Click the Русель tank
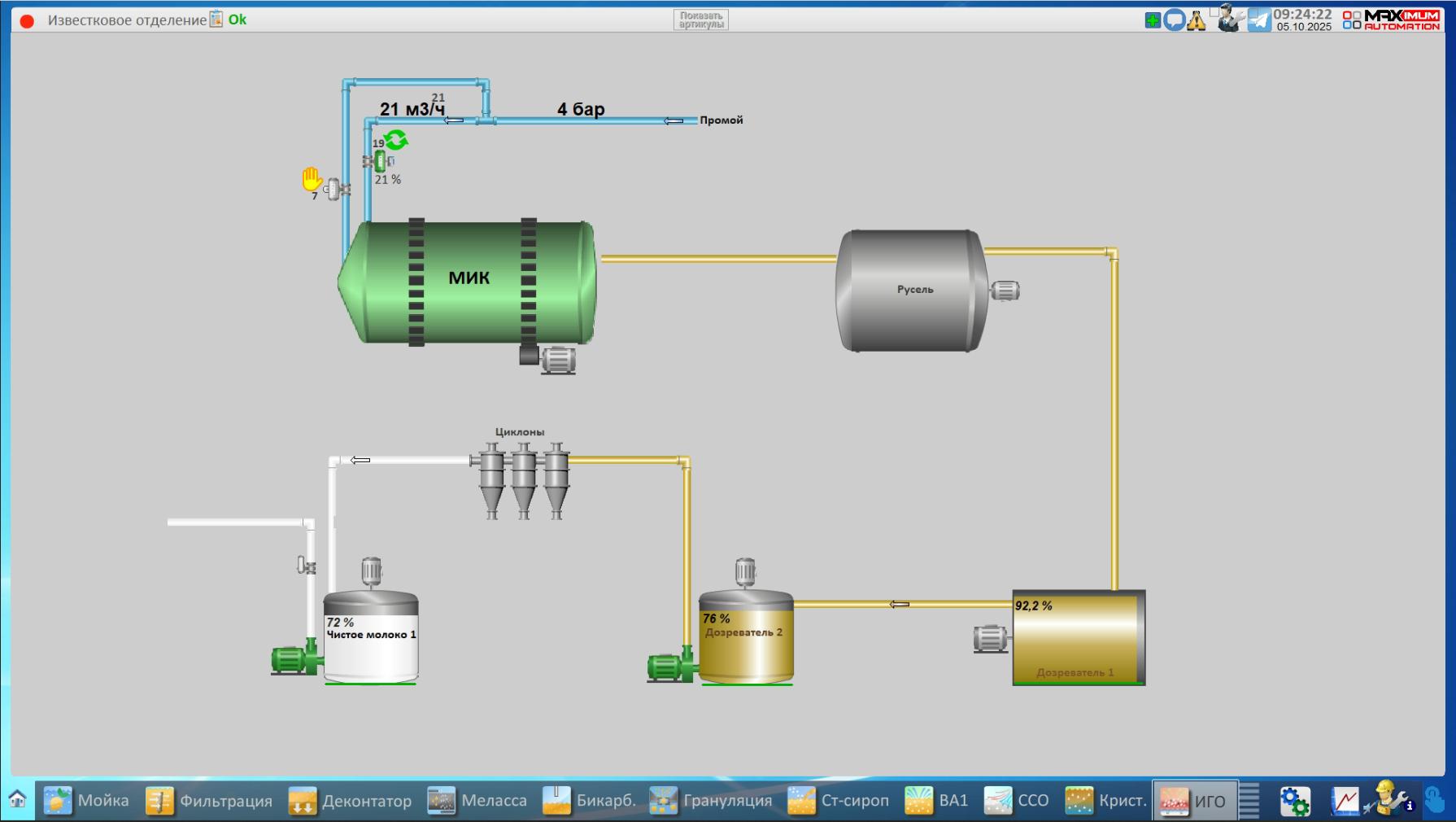This screenshot has height=822, width=1456. tap(911, 291)
